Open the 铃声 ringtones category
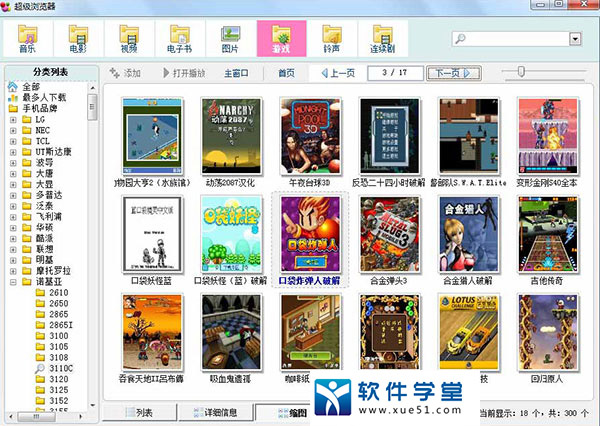 click(332, 39)
